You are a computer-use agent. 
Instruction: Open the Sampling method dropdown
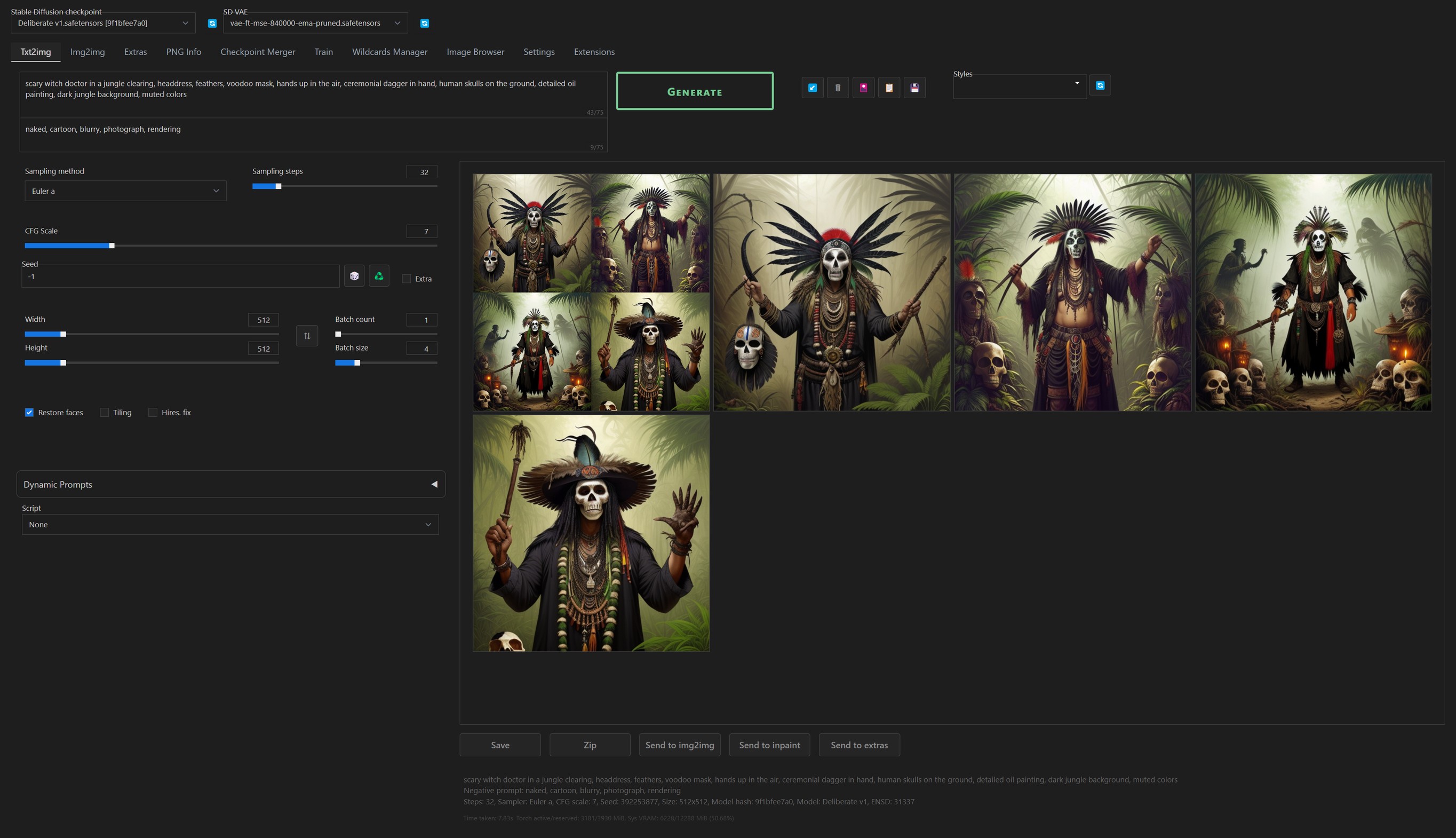pos(125,191)
